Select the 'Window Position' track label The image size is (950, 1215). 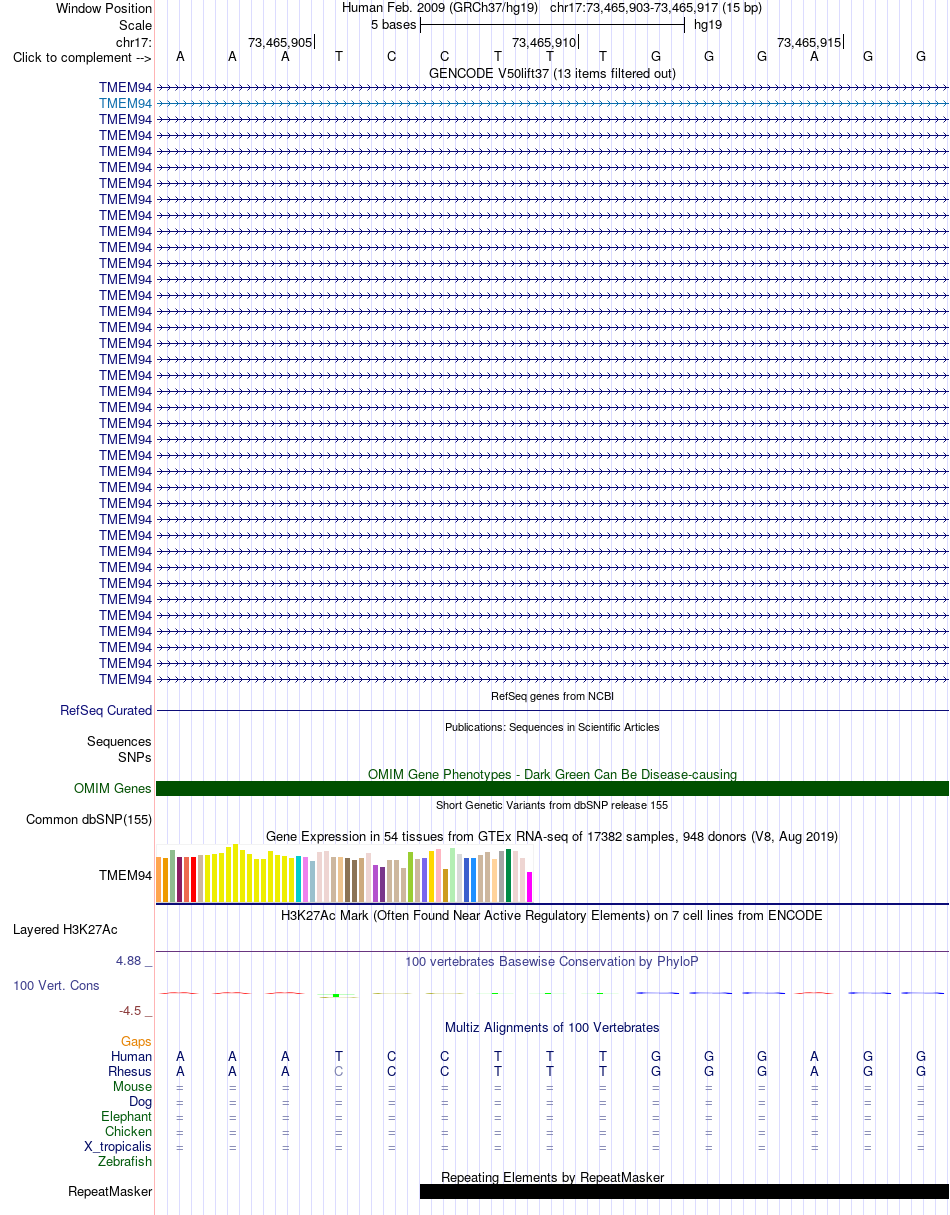[104, 8]
